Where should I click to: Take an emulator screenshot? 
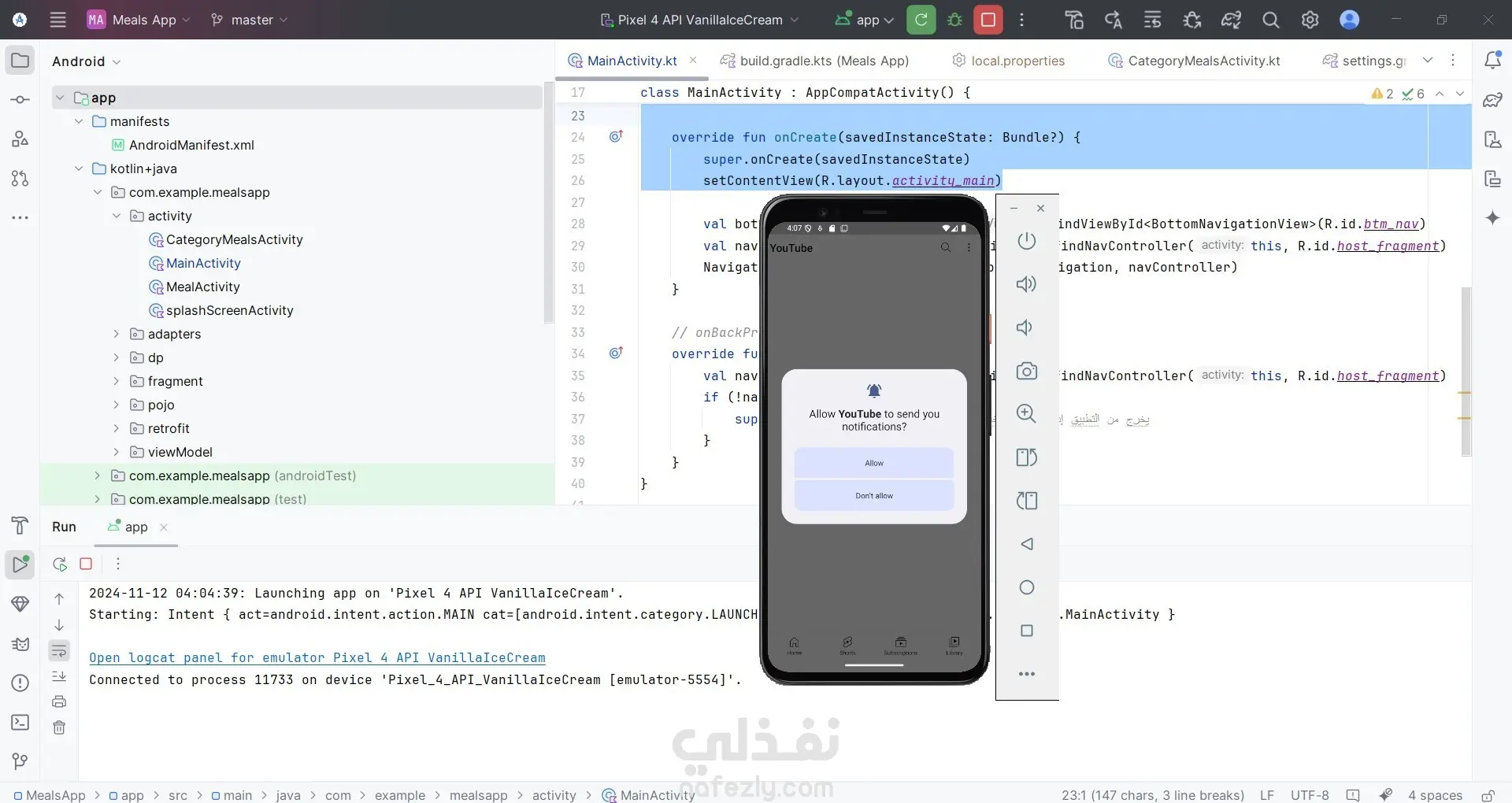1026,371
